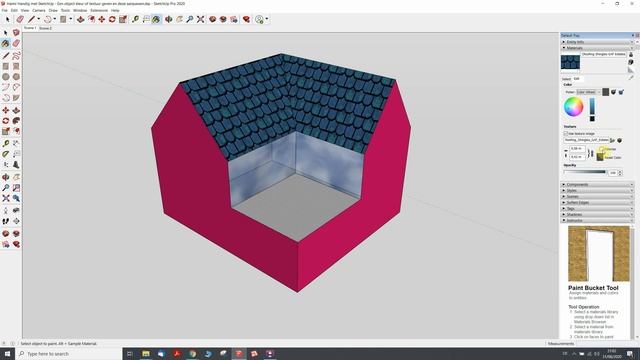Click the user account sign-in icon
Screen dimensions: 640x360
click(x=259, y=19)
